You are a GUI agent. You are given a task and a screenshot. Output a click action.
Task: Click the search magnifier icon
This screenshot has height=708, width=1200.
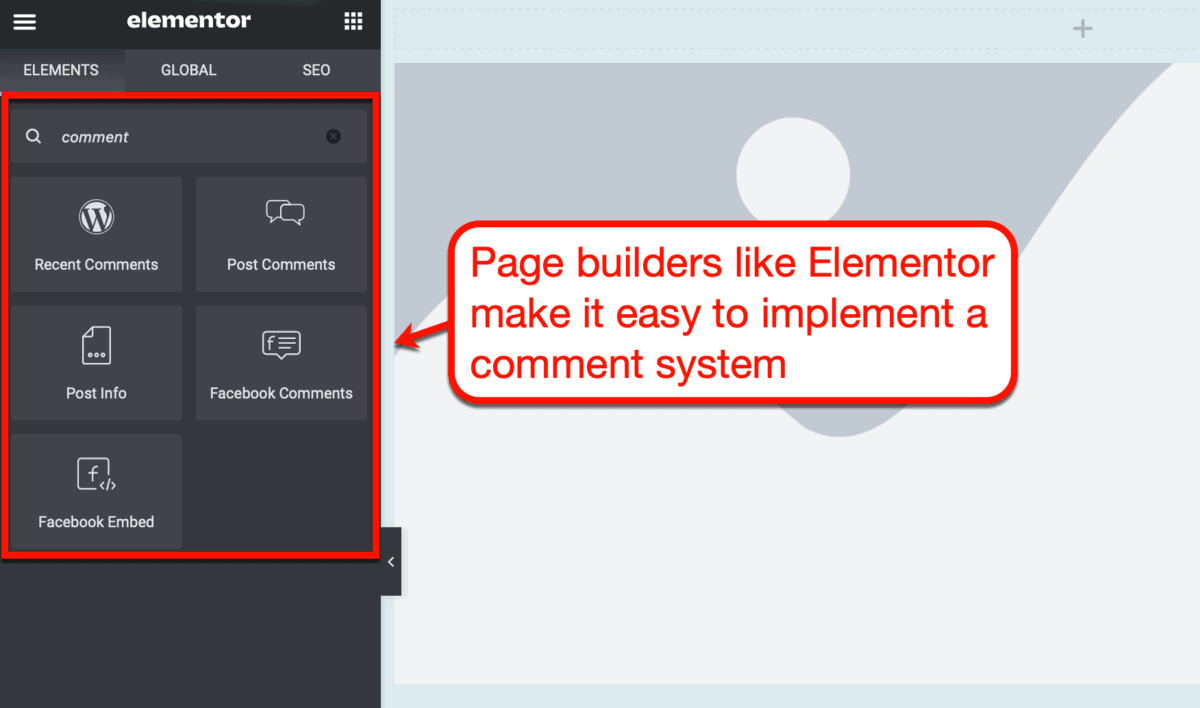point(33,136)
